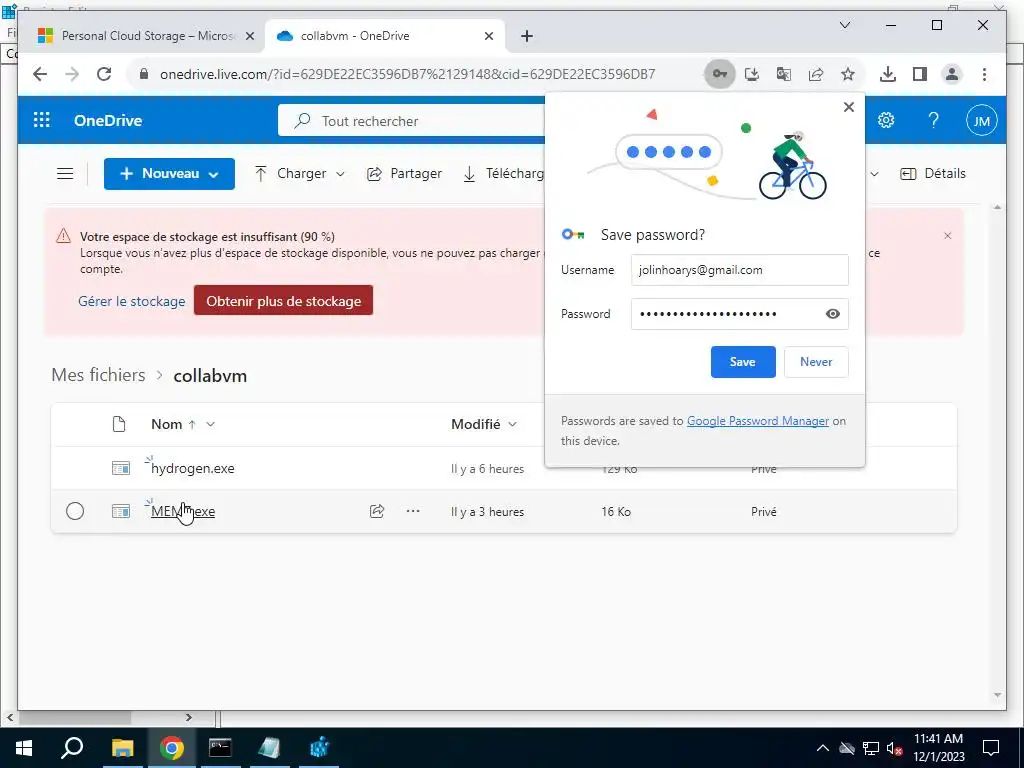The height and width of the screenshot is (768, 1024).
Task: Open the help question mark
Action: point(934,120)
